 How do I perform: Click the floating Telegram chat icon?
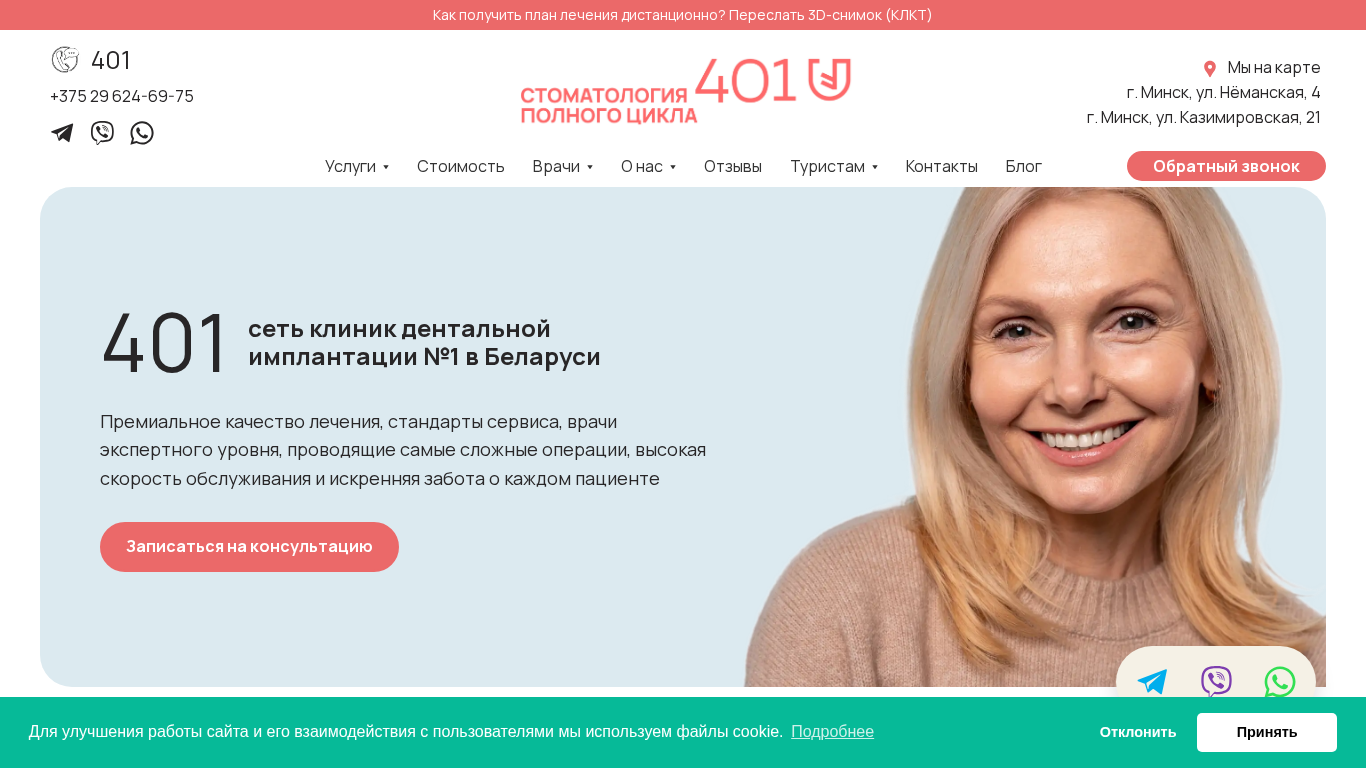1152,682
